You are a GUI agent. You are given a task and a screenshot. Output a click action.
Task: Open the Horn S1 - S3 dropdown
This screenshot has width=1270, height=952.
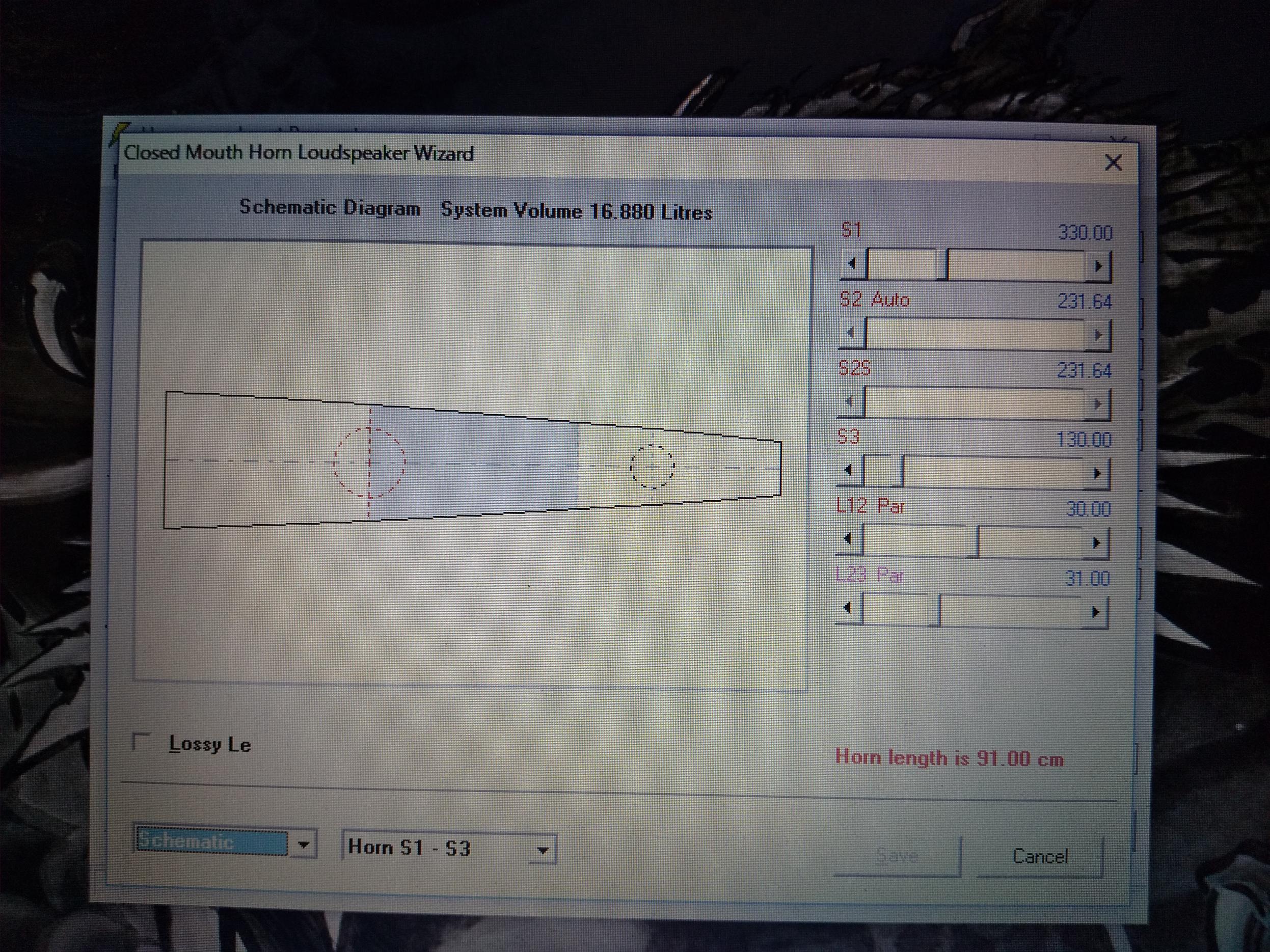[x=543, y=850]
